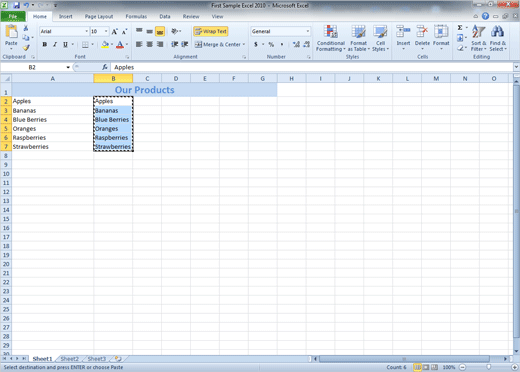The height and width of the screenshot is (372, 520).
Task: Open Find & Select binoculars
Action: (498, 38)
